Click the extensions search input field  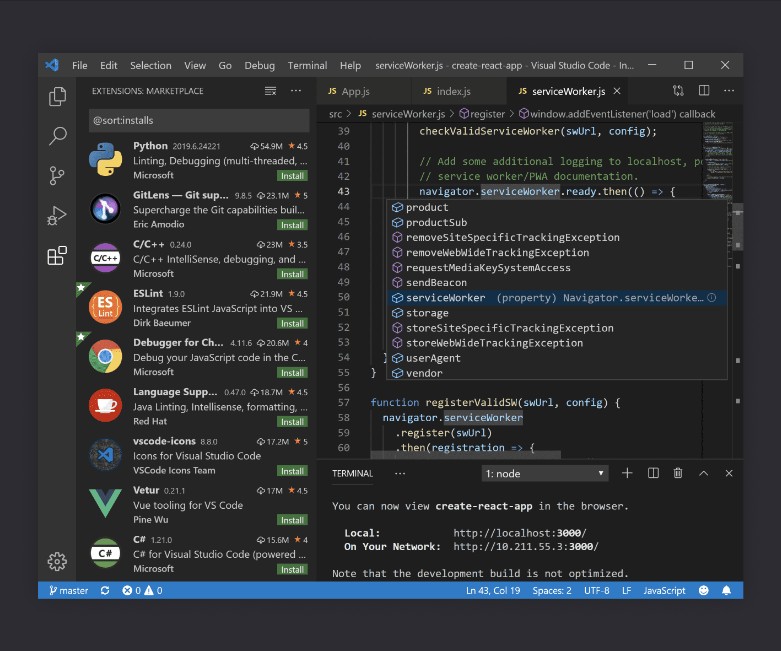click(198, 120)
